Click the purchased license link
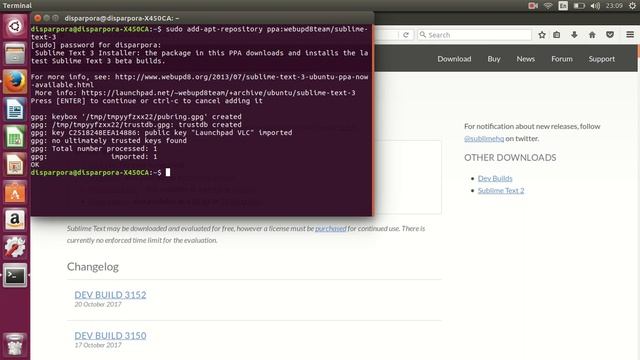 331,228
